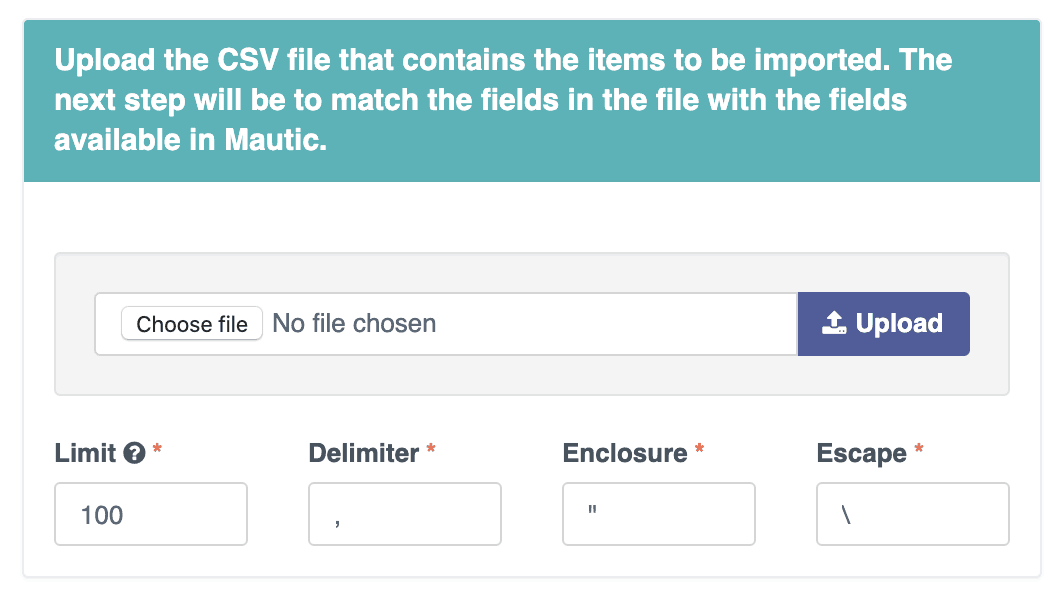Click the Enclosure field label
The height and width of the screenshot is (598, 1060).
coord(625,453)
